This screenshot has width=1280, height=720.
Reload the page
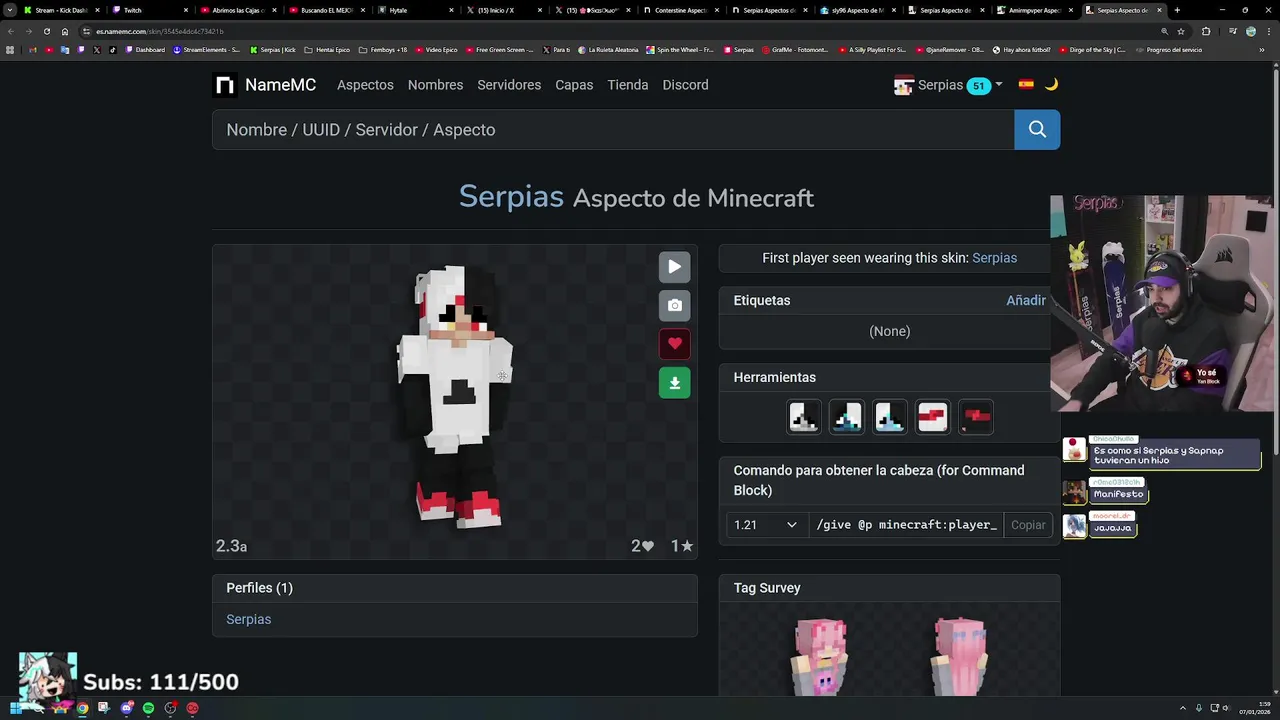46,31
